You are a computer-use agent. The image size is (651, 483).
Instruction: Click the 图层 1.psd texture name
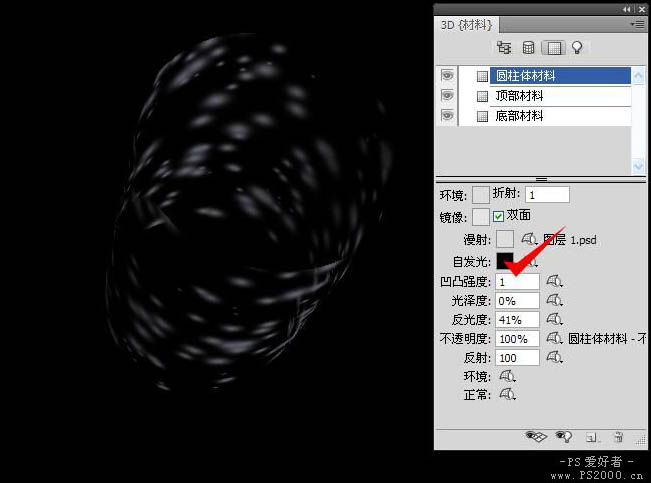coord(570,240)
